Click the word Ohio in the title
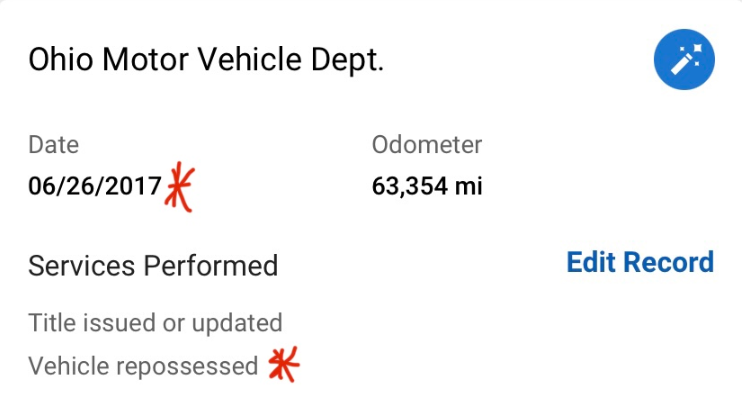 coord(61,60)
